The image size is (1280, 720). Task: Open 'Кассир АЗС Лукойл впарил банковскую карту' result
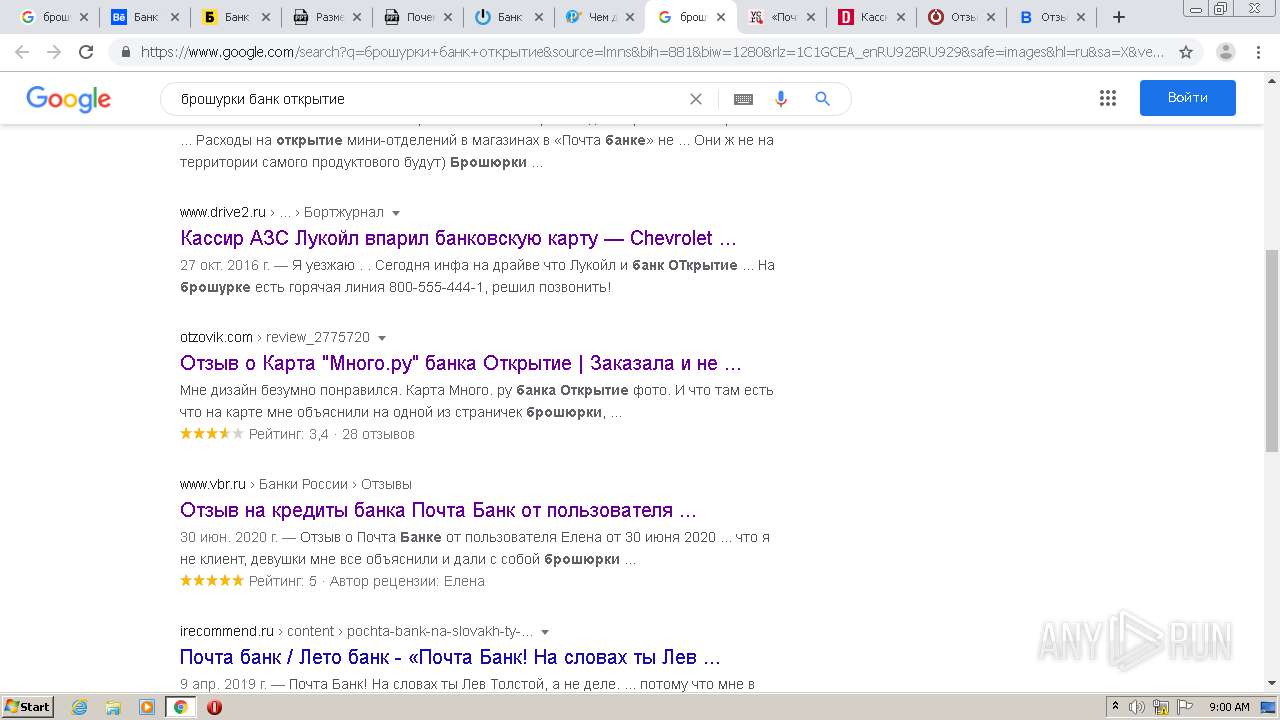pos(458,238)
